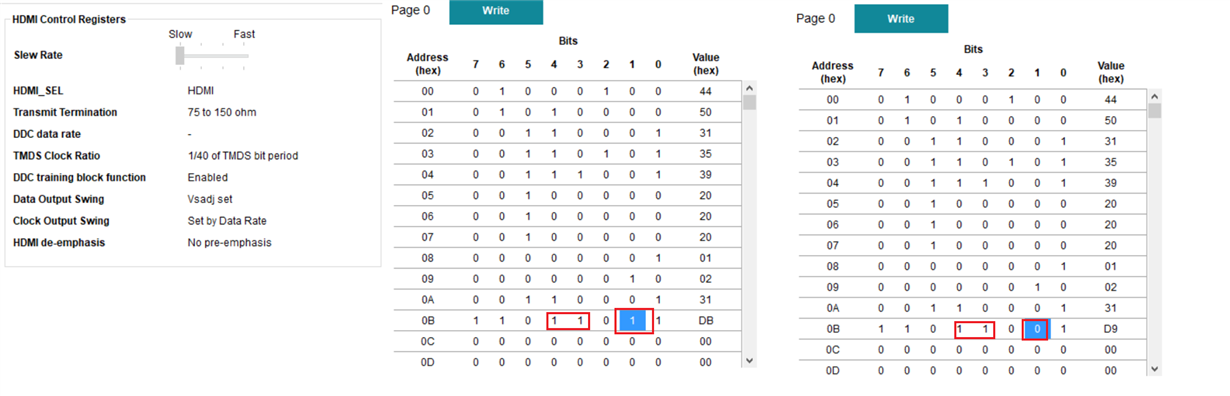
Task: Click scroll down arrow of right register table
Action: click(1155, 368)
